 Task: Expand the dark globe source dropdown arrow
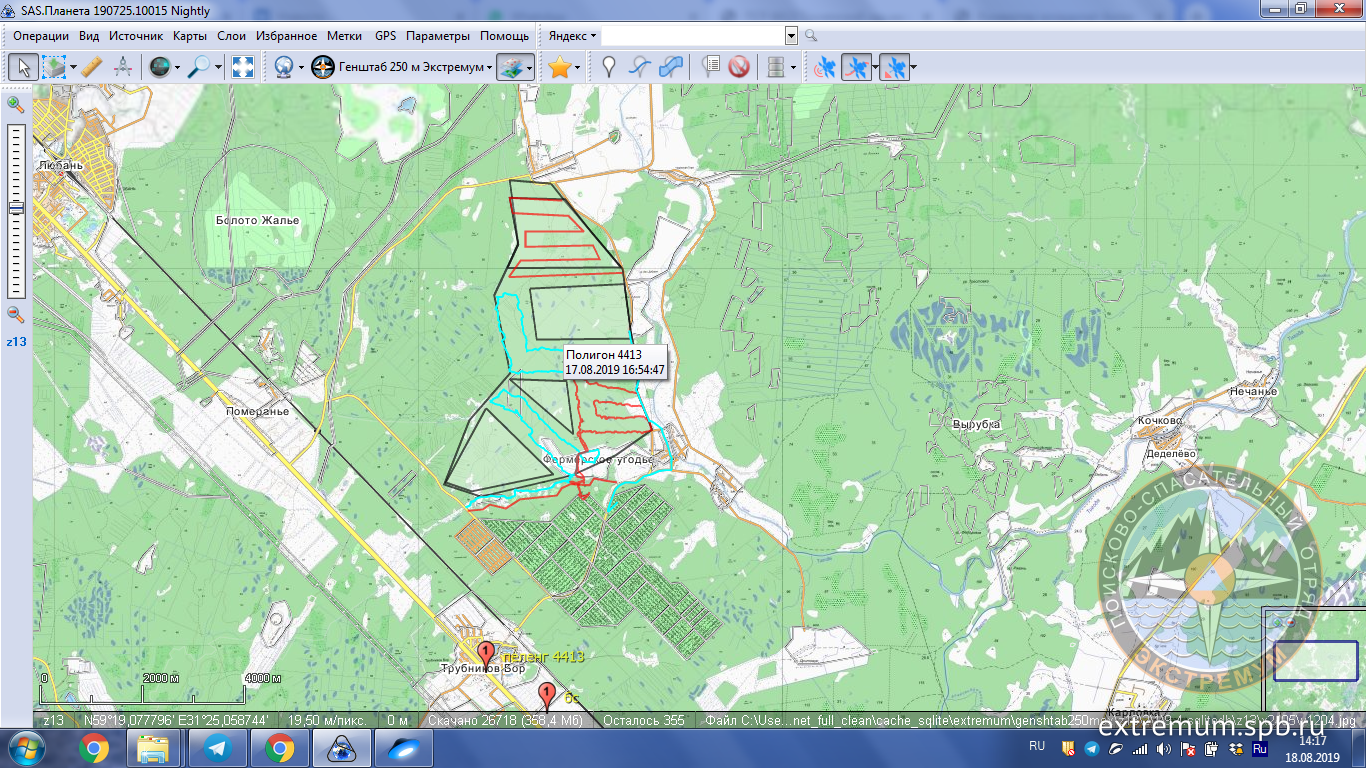click(177, 67)
